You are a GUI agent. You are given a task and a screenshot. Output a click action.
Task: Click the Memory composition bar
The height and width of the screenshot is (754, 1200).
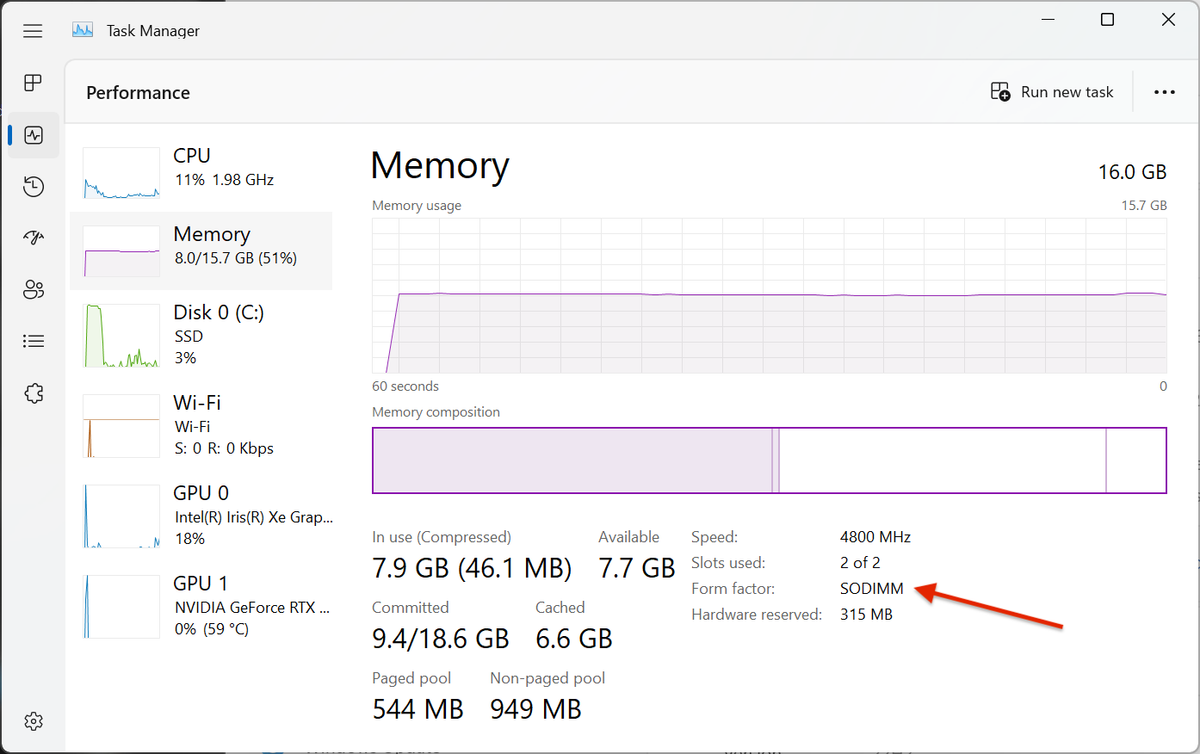pyautogui.click(x=768, y=460)
